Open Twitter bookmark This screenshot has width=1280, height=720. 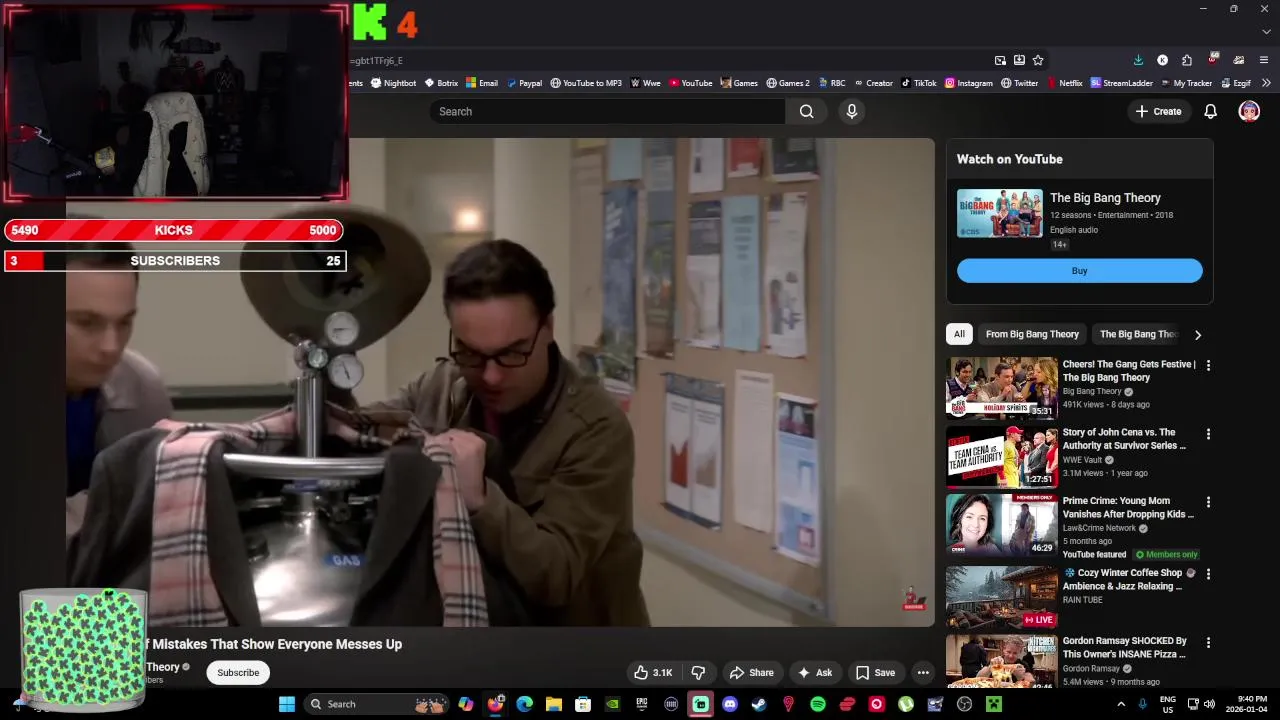coord(1020,83)
